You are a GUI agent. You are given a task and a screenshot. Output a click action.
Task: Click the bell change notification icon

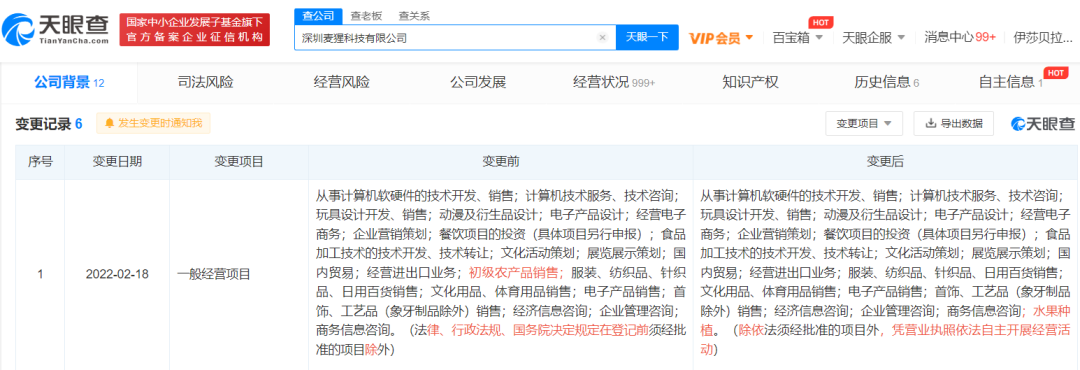109,123
